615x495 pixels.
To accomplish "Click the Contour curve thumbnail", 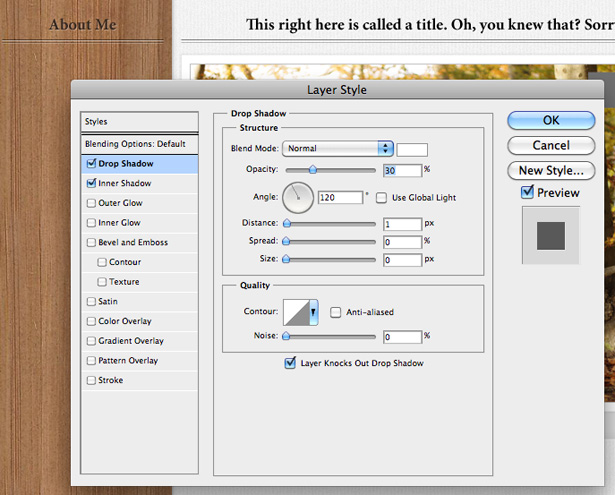I will tap(297, 313).
